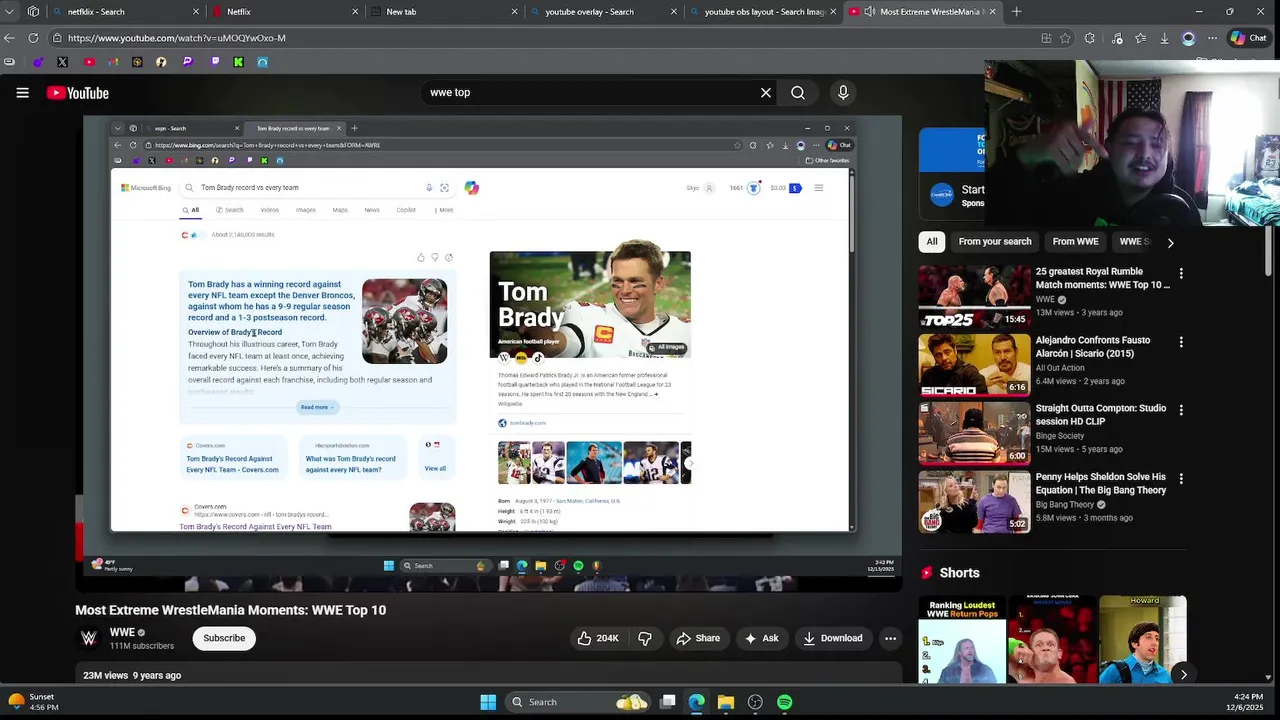Switch to the Netflix tab
Viewport: 1280px width, 720px height.
point(285,12)
